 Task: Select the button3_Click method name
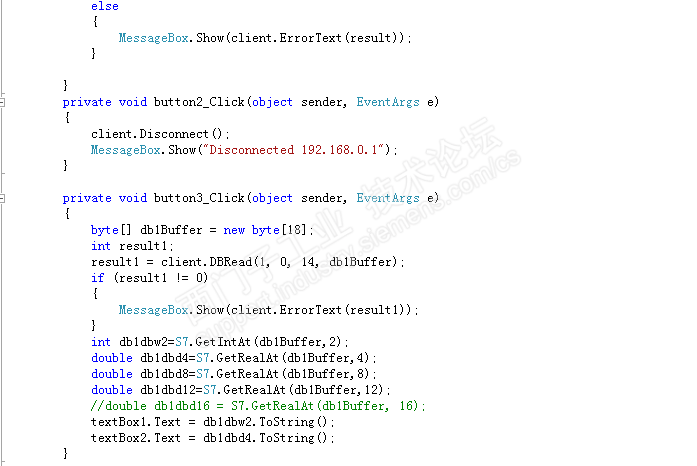[x=199, y=198]
